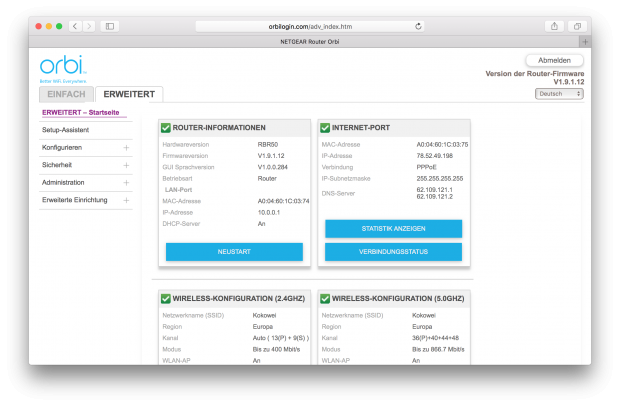620x406 pixels.
Task: Click the hardware version value RBR50
Action: [268, 145]
